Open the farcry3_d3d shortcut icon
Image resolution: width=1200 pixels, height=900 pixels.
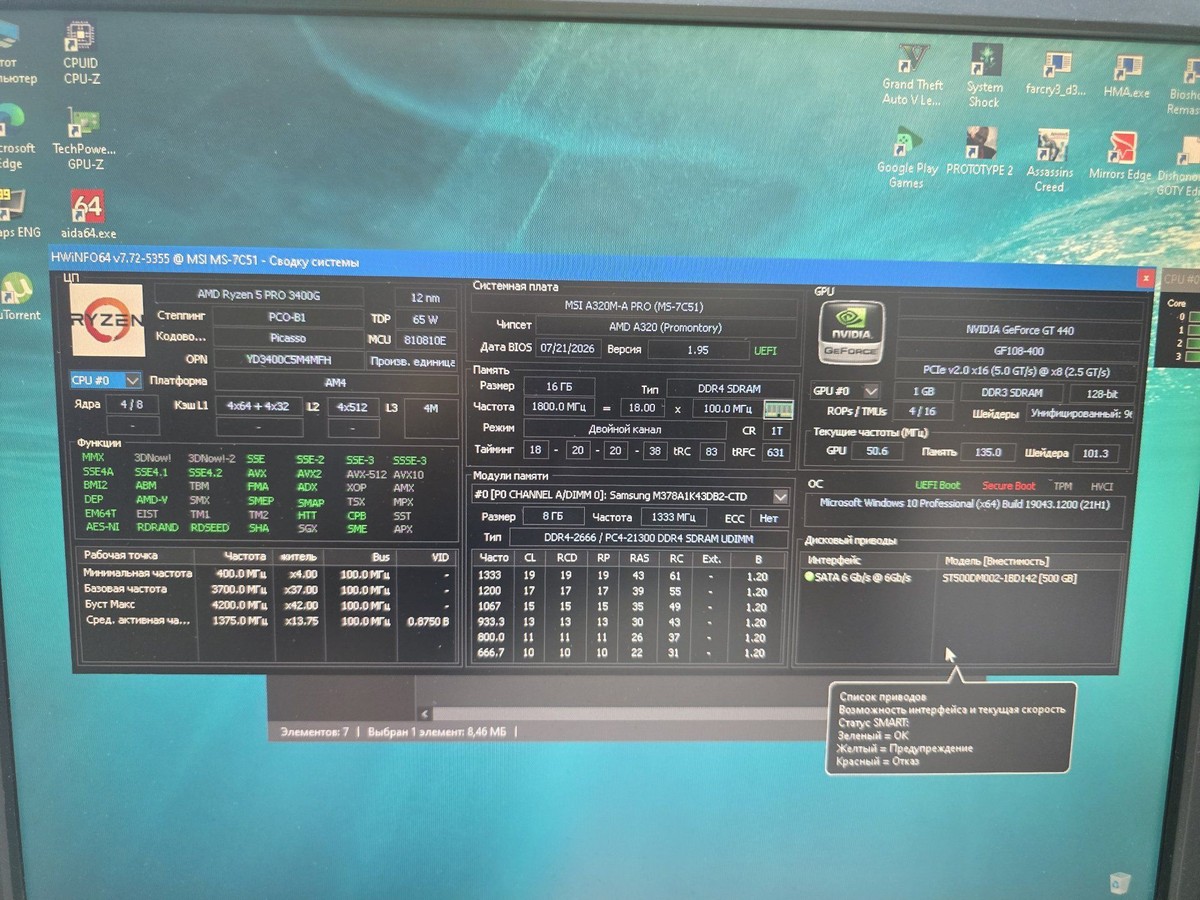point(1055,73)
